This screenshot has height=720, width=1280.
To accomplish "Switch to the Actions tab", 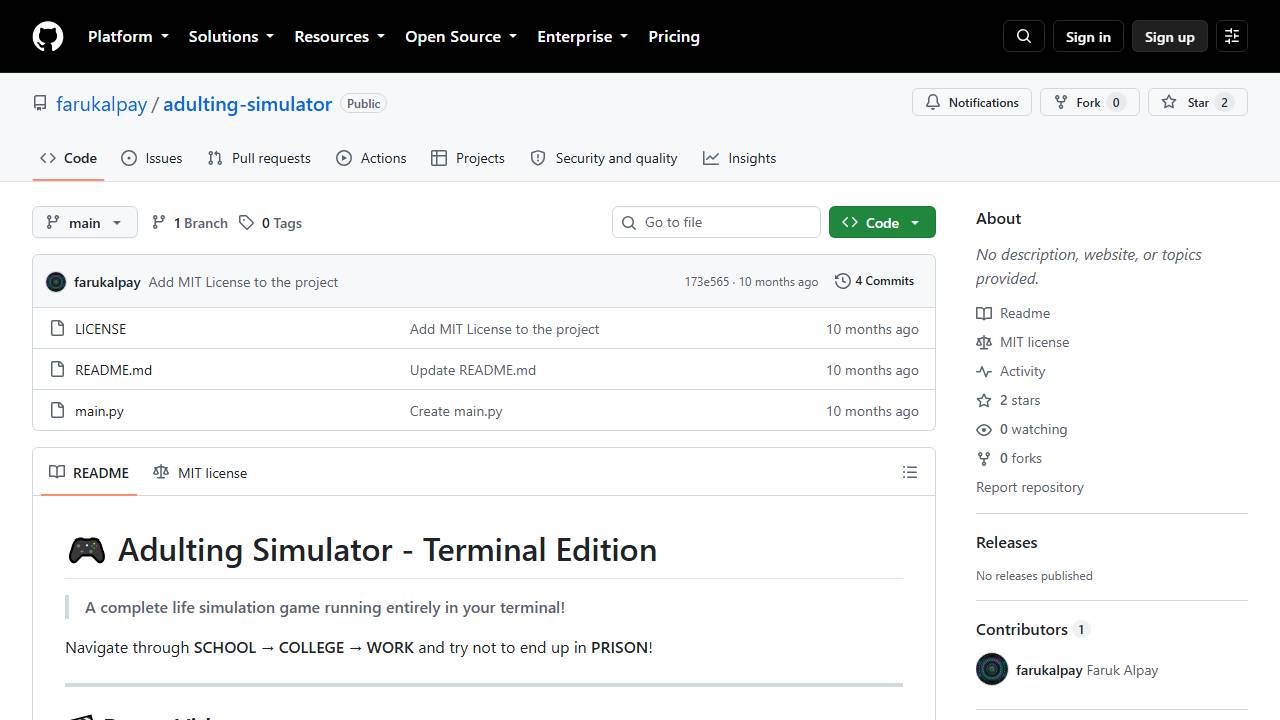I will (371, 158).
